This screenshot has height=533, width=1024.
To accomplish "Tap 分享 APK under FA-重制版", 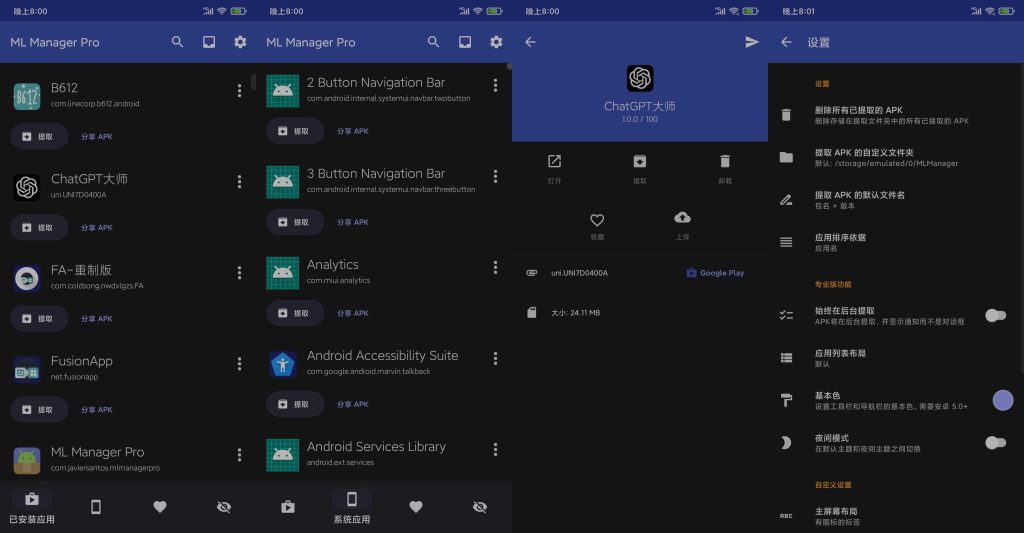I will (97, 319).
